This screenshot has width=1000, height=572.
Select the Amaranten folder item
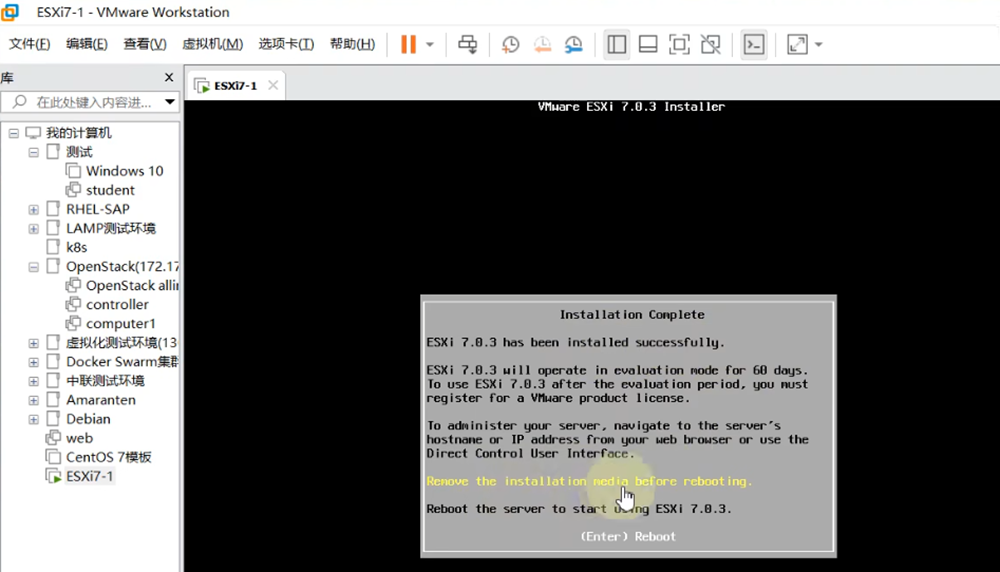coord(101,400)
